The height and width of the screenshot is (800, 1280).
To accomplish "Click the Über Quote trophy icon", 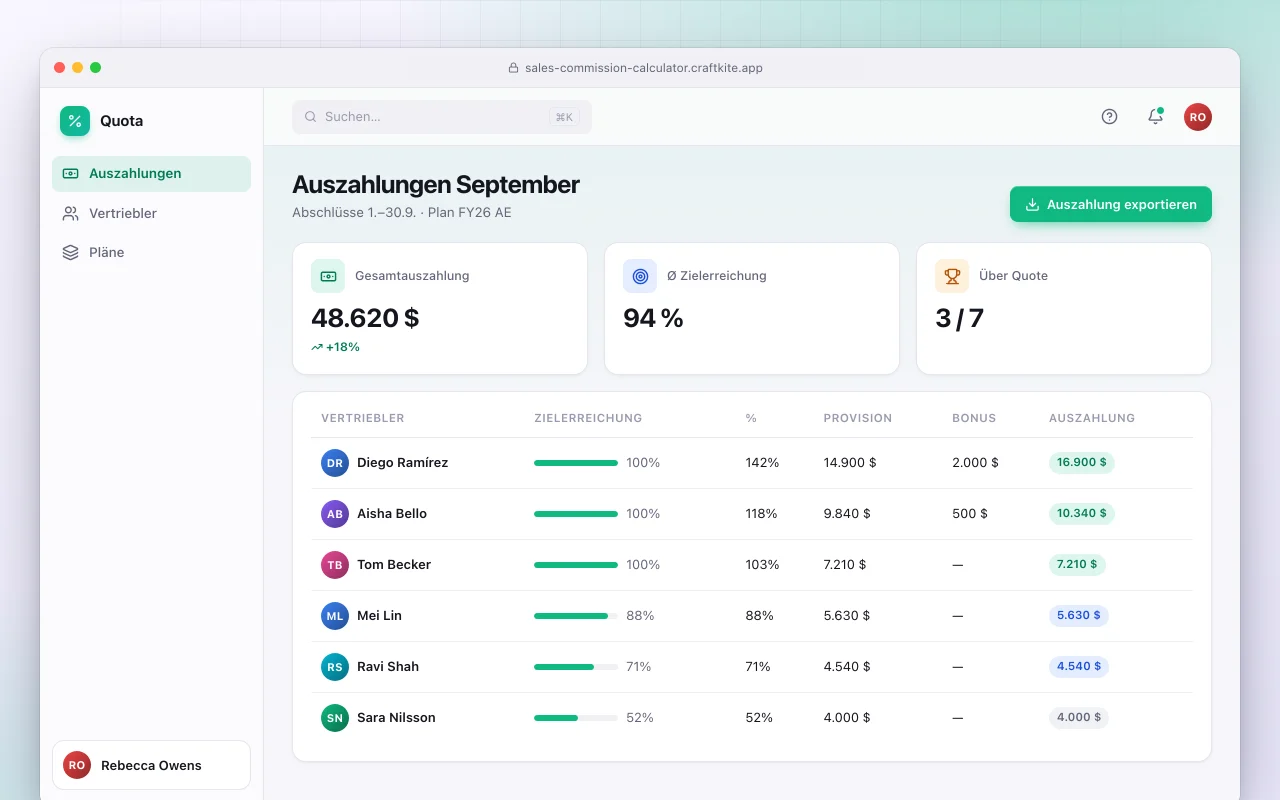I will [x=952, y=276].
